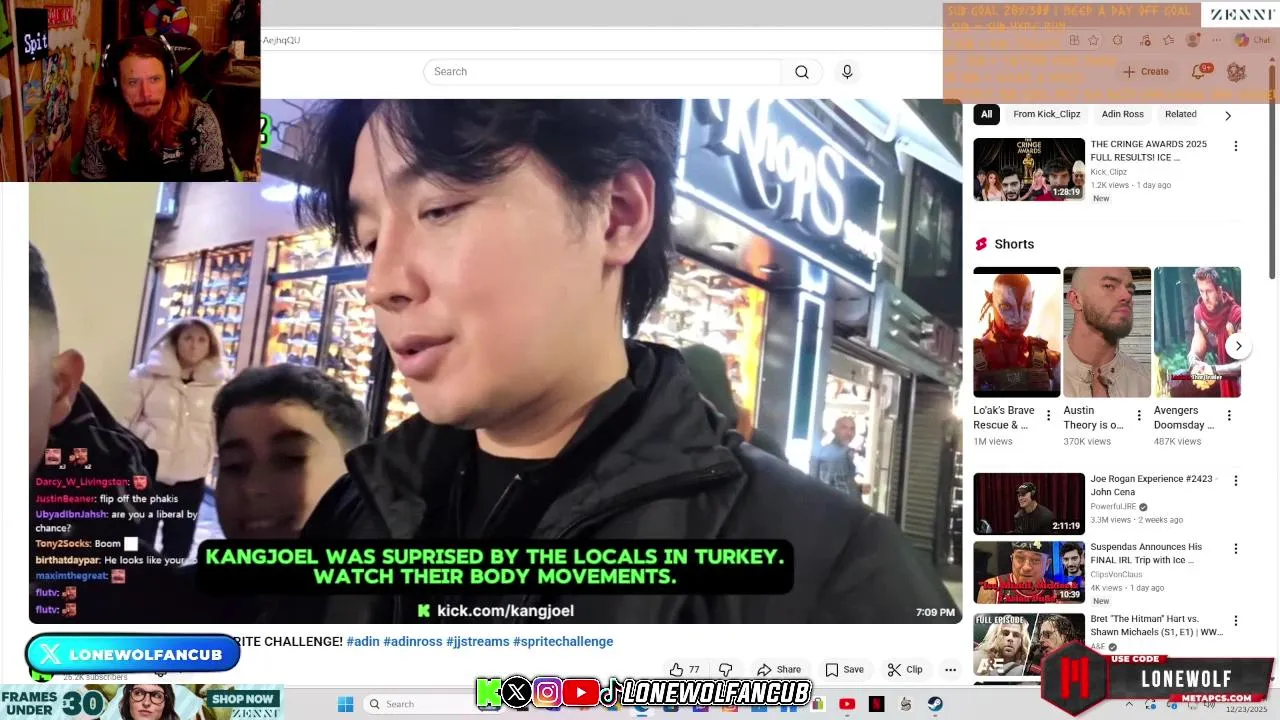Click the Create button
Screen dimensions: 1280x720
tap(1146, 72)
